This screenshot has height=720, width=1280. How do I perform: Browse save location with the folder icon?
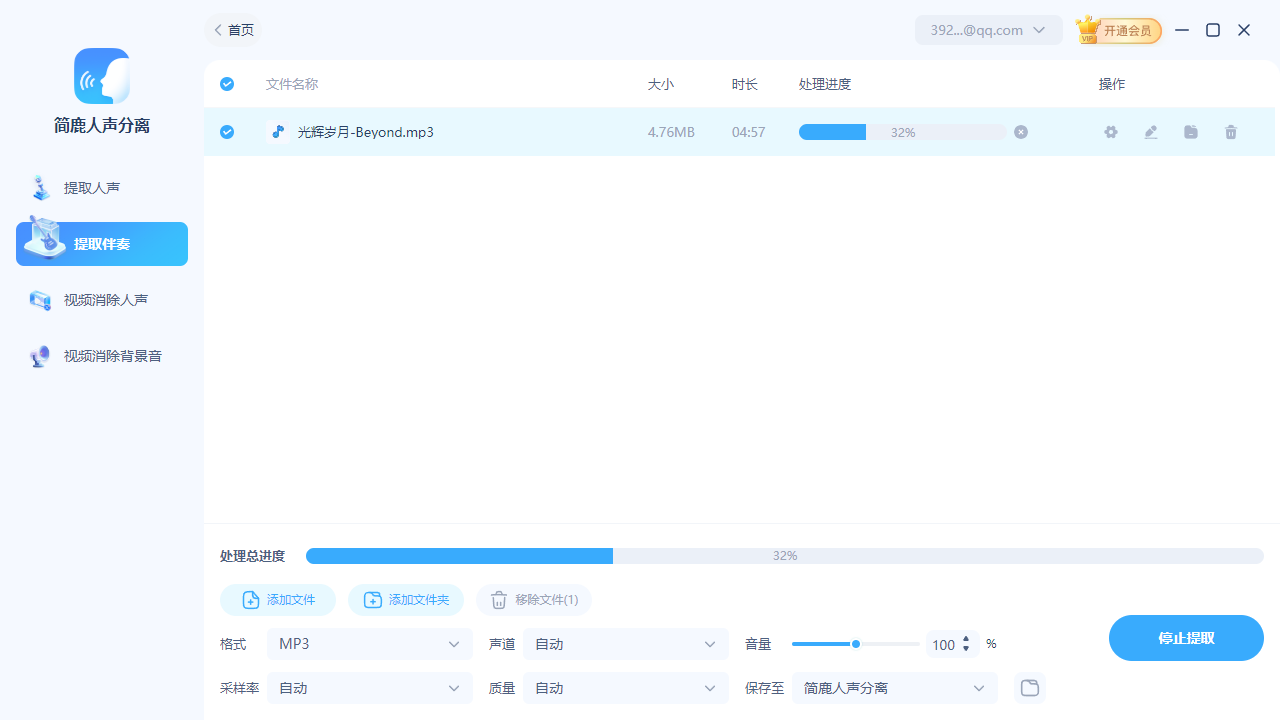click(1029, 687)
